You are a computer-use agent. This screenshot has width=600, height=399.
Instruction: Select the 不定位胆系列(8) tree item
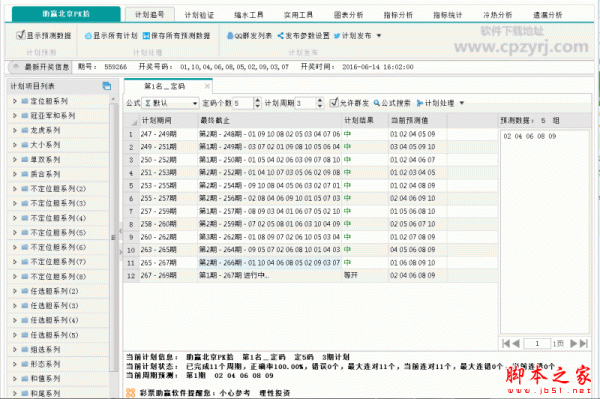[58, 277]
